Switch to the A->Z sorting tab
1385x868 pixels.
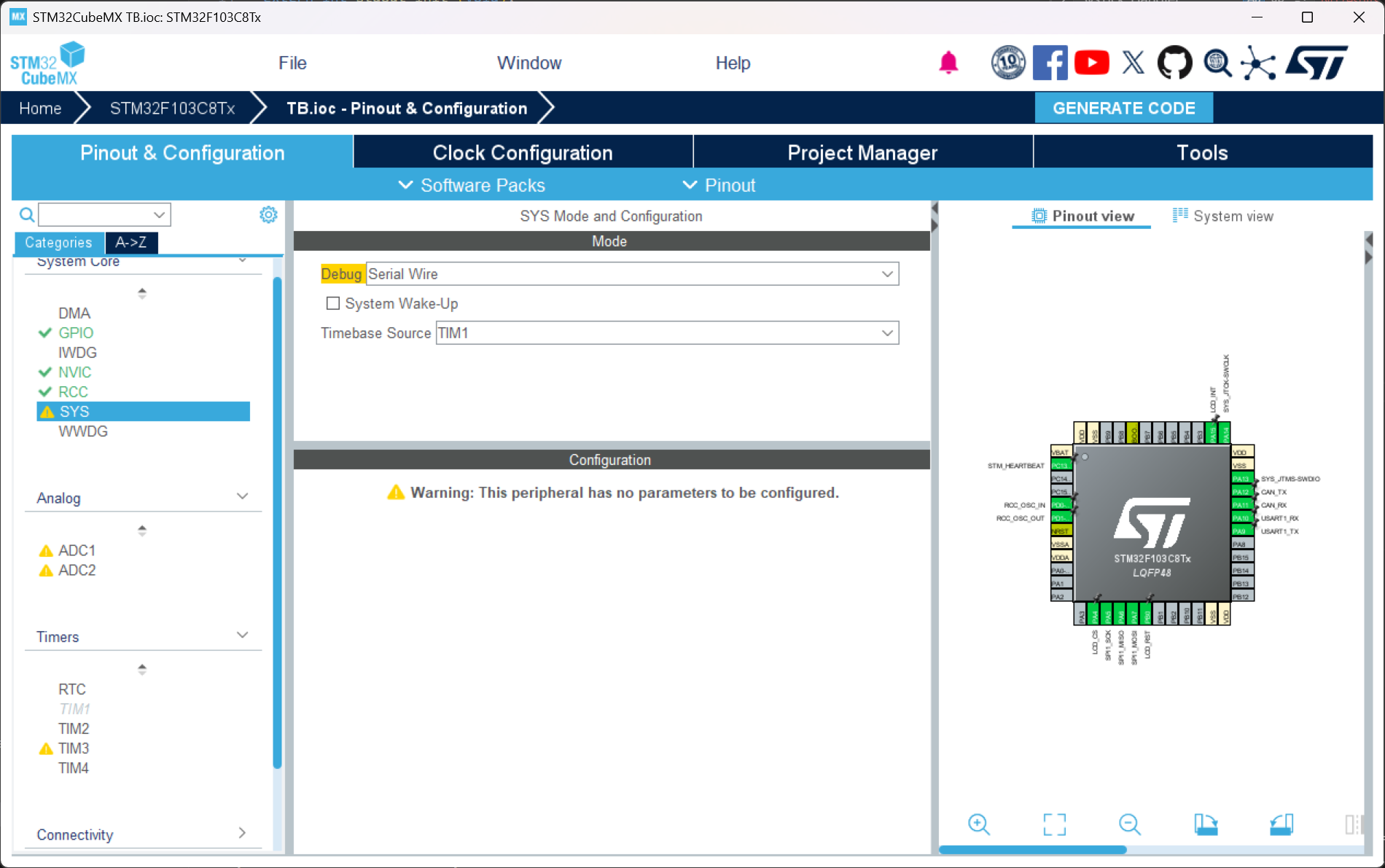click(131, 243)
